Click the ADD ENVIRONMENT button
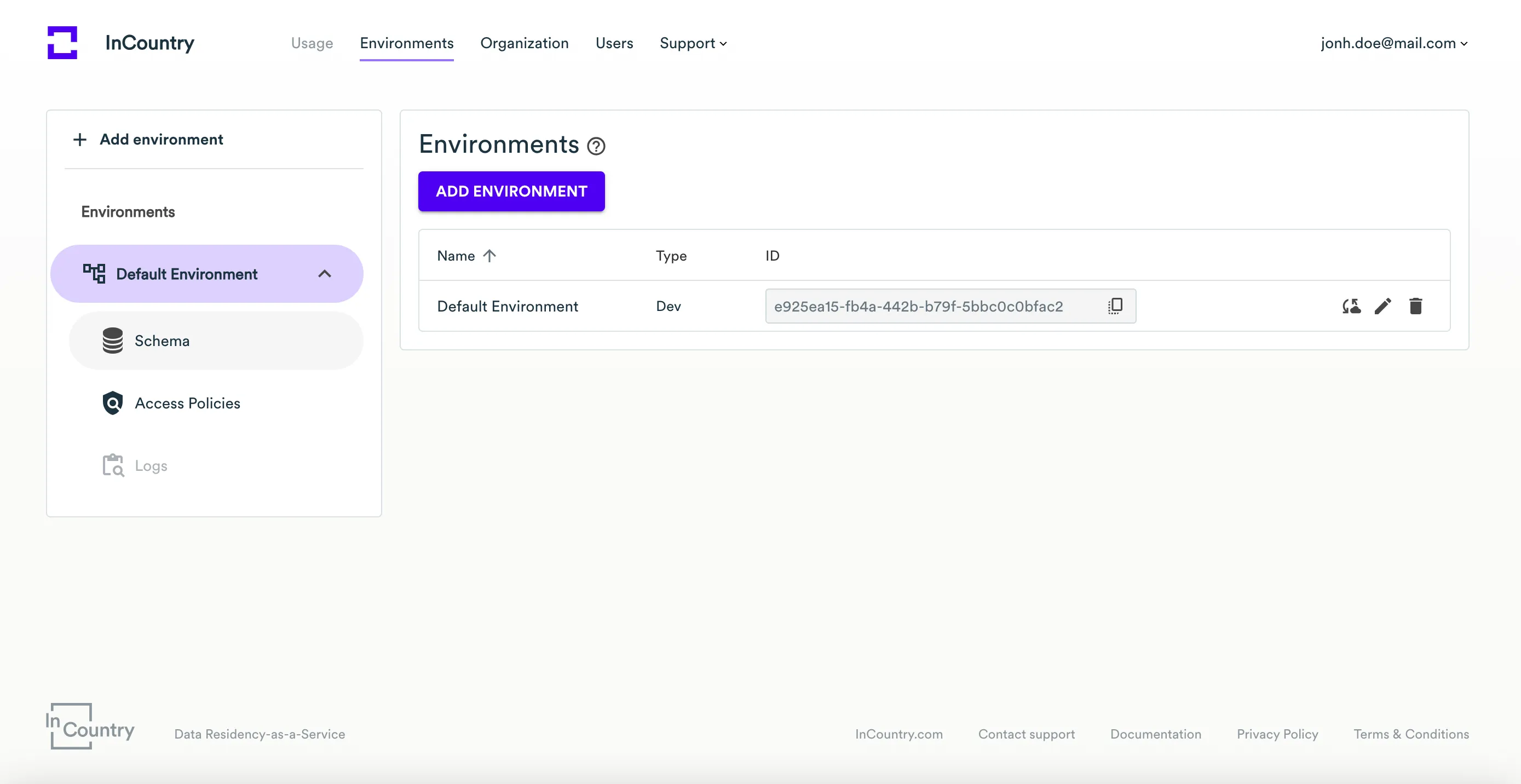 (x=511, y=191)
